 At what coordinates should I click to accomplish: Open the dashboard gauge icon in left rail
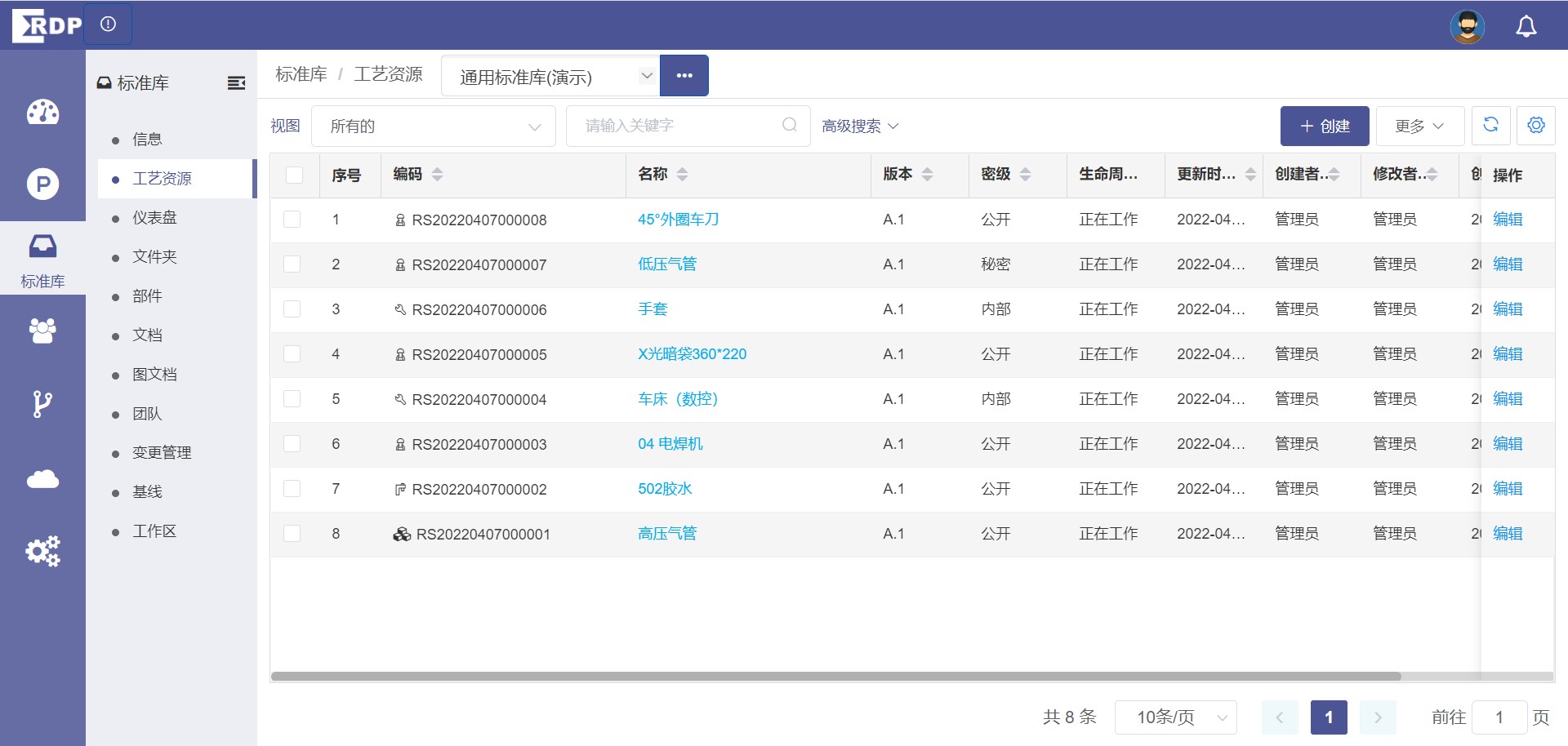coord(42,112)
